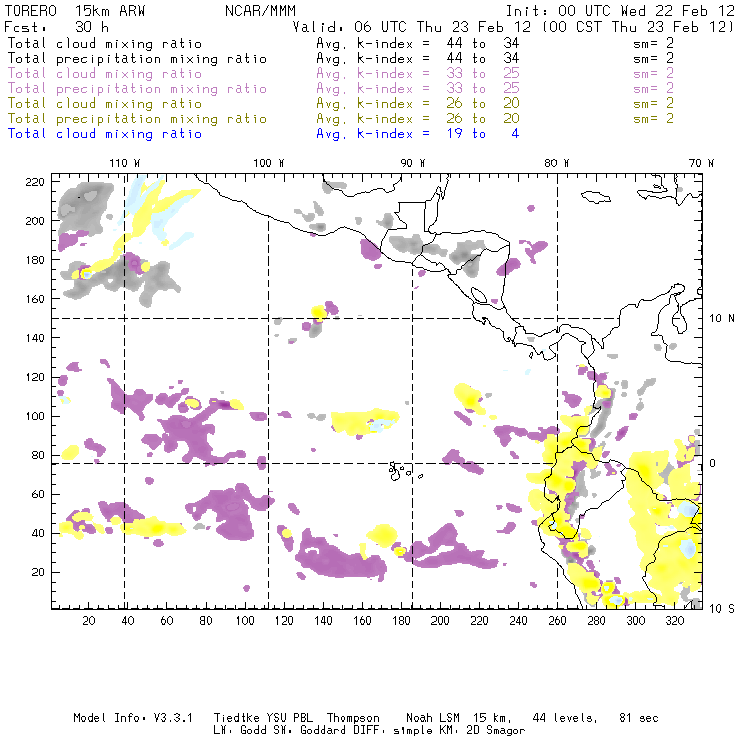The image size is (740, 740).
Task: Select the "Fcst: 30 h" forecast hour text
Action: pyautogui.click(x=56, y=27)
